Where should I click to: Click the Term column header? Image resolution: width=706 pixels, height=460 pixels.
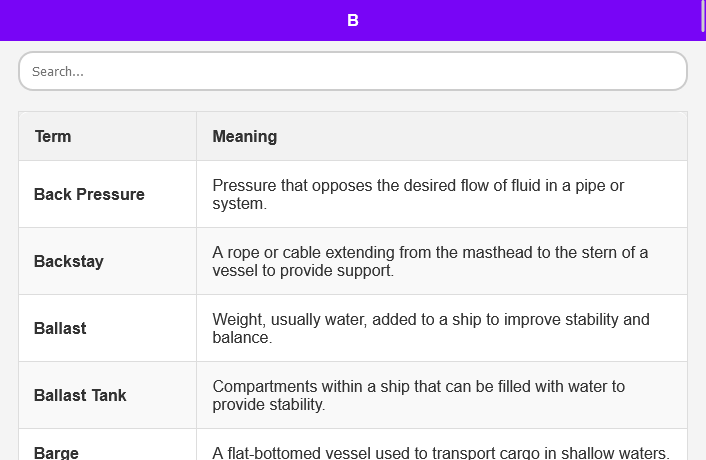click(x=53, y=136)
